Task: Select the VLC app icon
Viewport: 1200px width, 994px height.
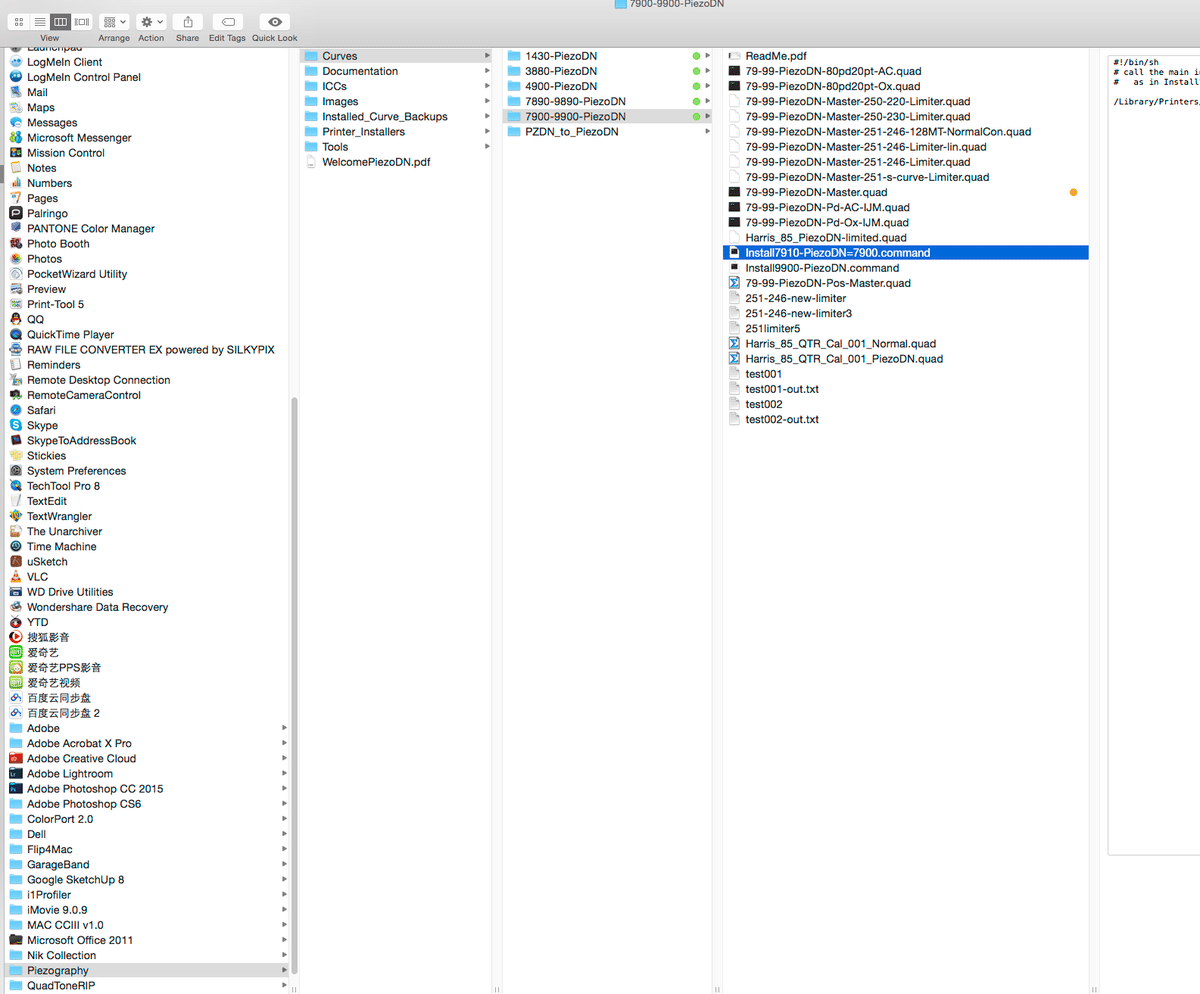Action: coord(16,577)
